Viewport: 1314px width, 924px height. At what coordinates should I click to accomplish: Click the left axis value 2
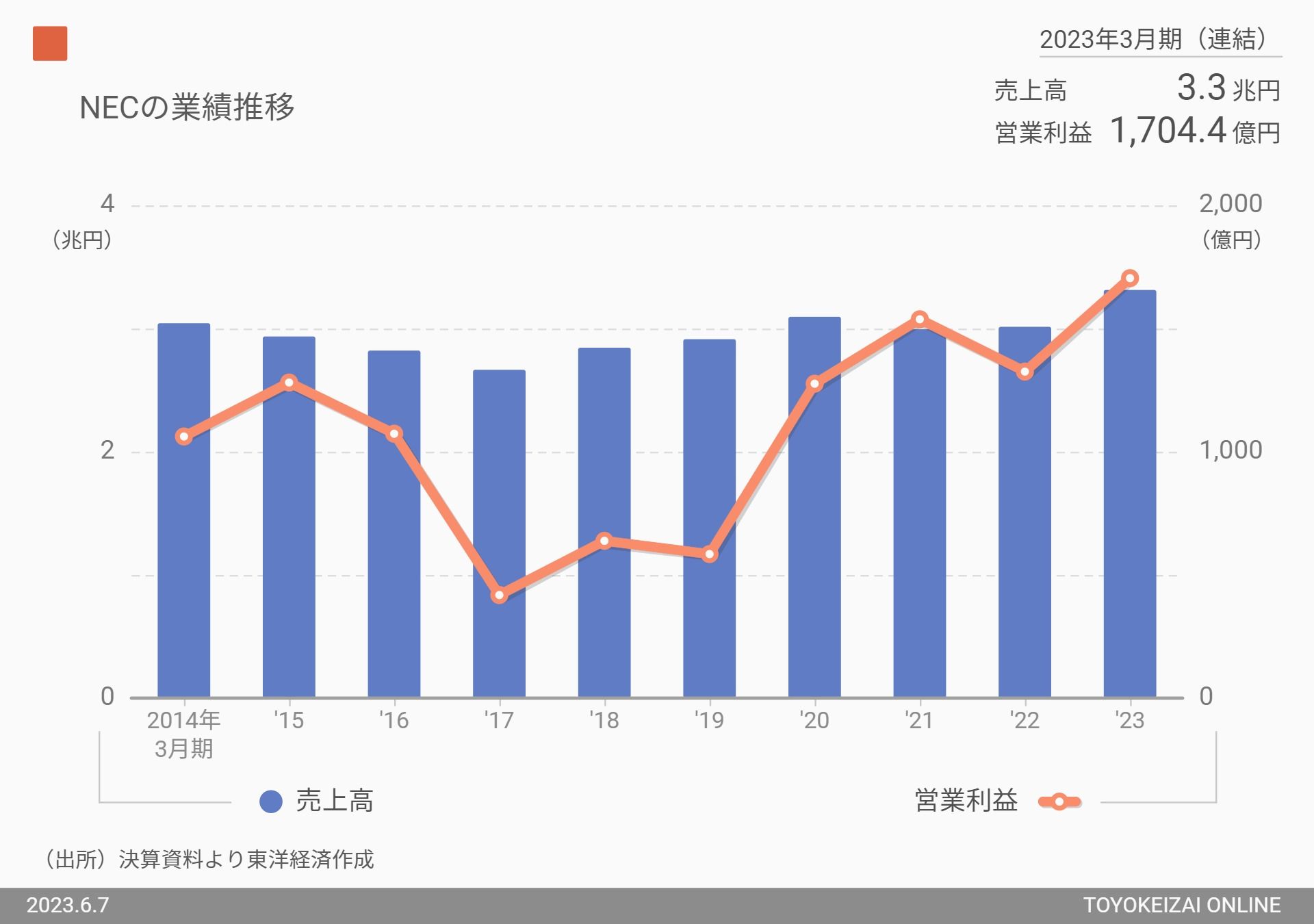pos(107,450)
